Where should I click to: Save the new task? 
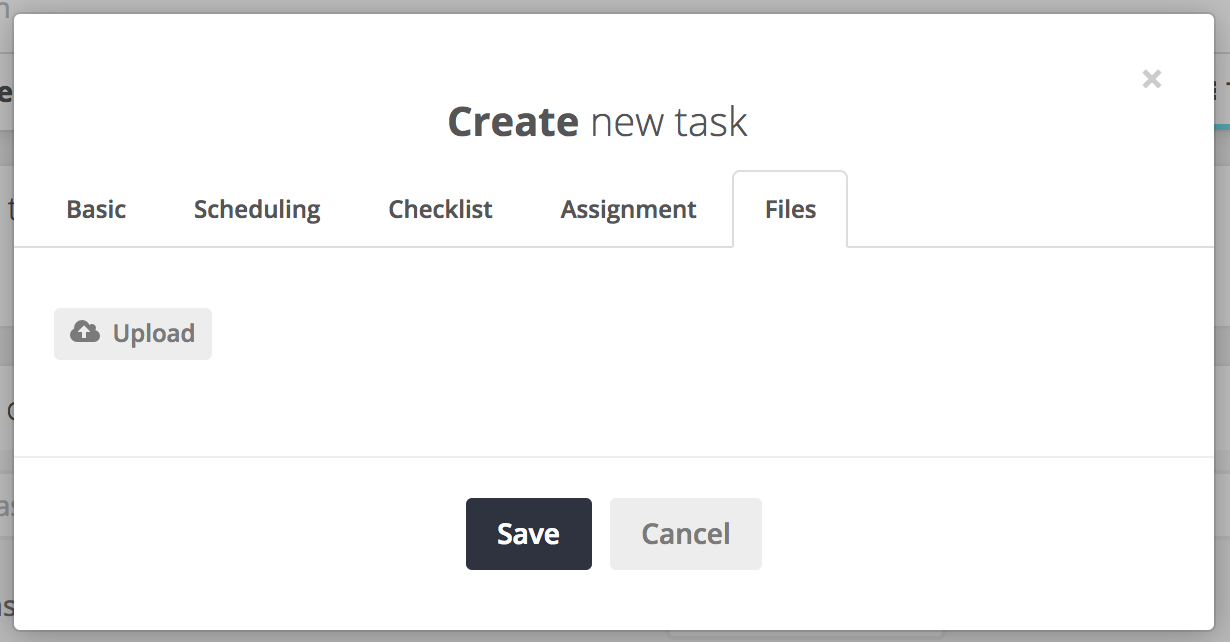click(529, 534)
